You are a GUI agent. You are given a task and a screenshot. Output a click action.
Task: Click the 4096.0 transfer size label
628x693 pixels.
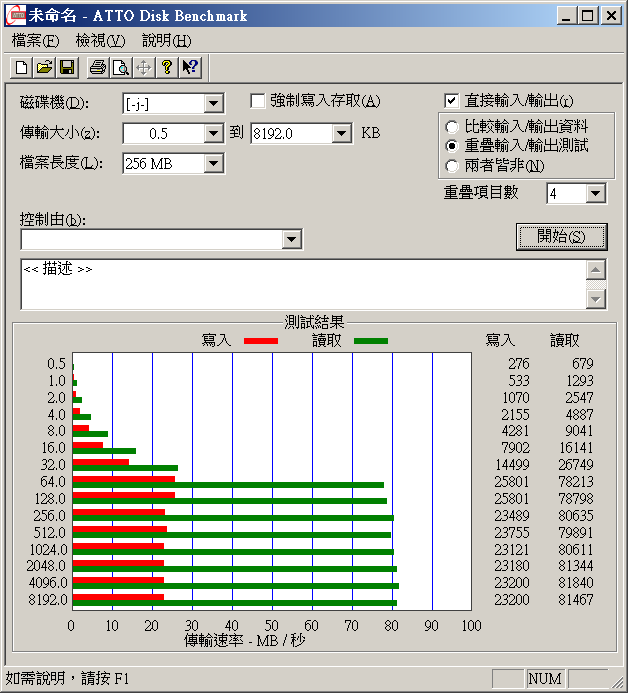(x=48, y=583)
